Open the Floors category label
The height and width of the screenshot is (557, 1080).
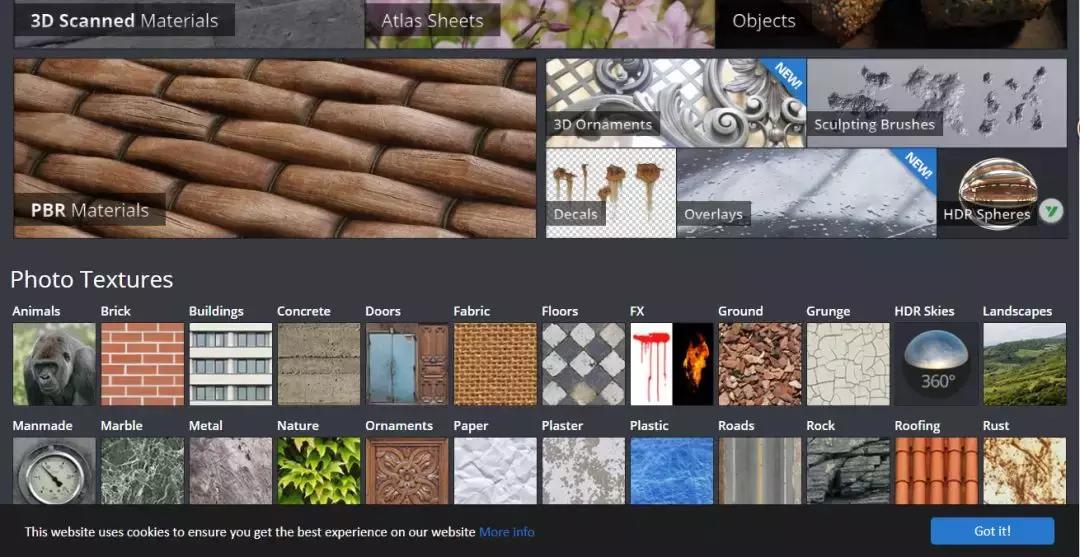coord(560,311)
